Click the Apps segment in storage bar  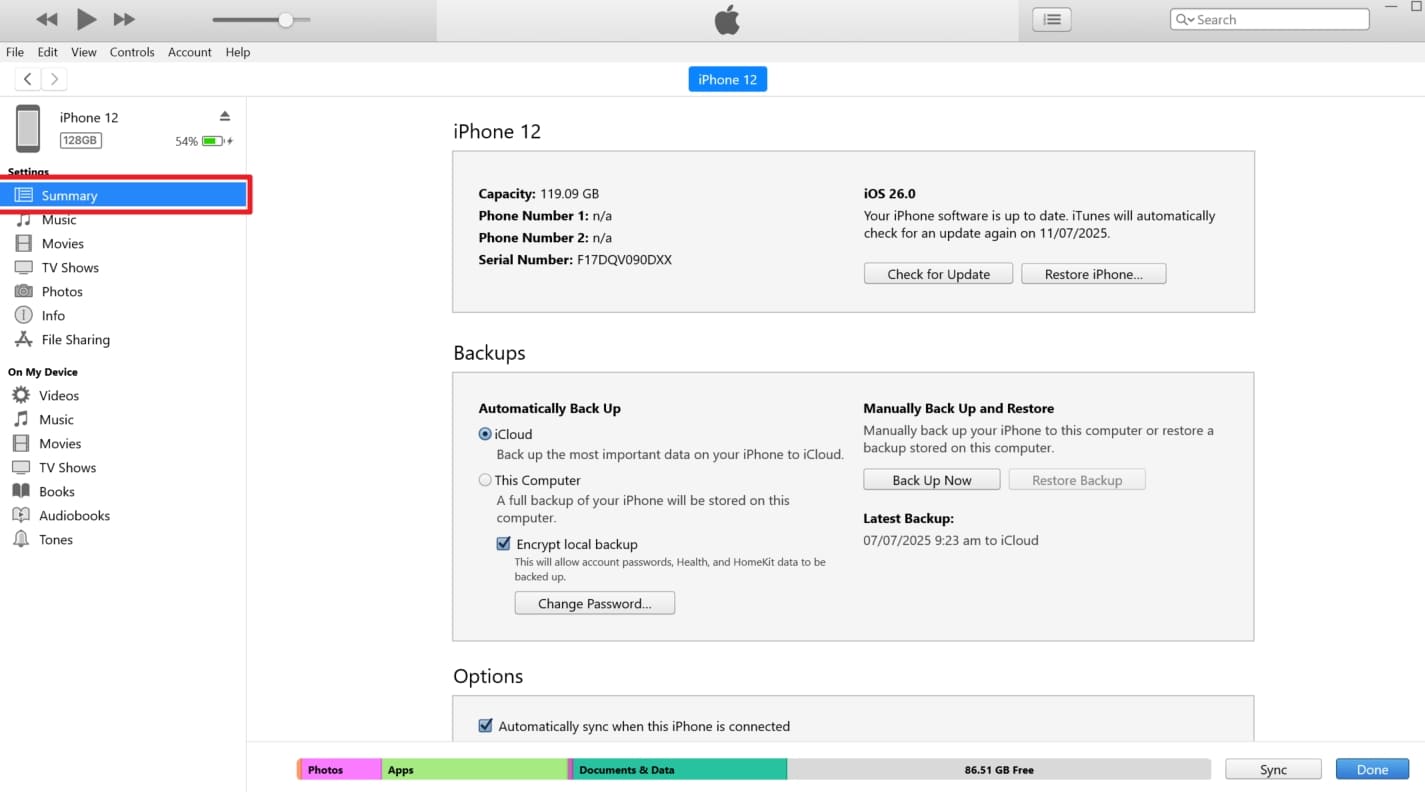point(475,770)
